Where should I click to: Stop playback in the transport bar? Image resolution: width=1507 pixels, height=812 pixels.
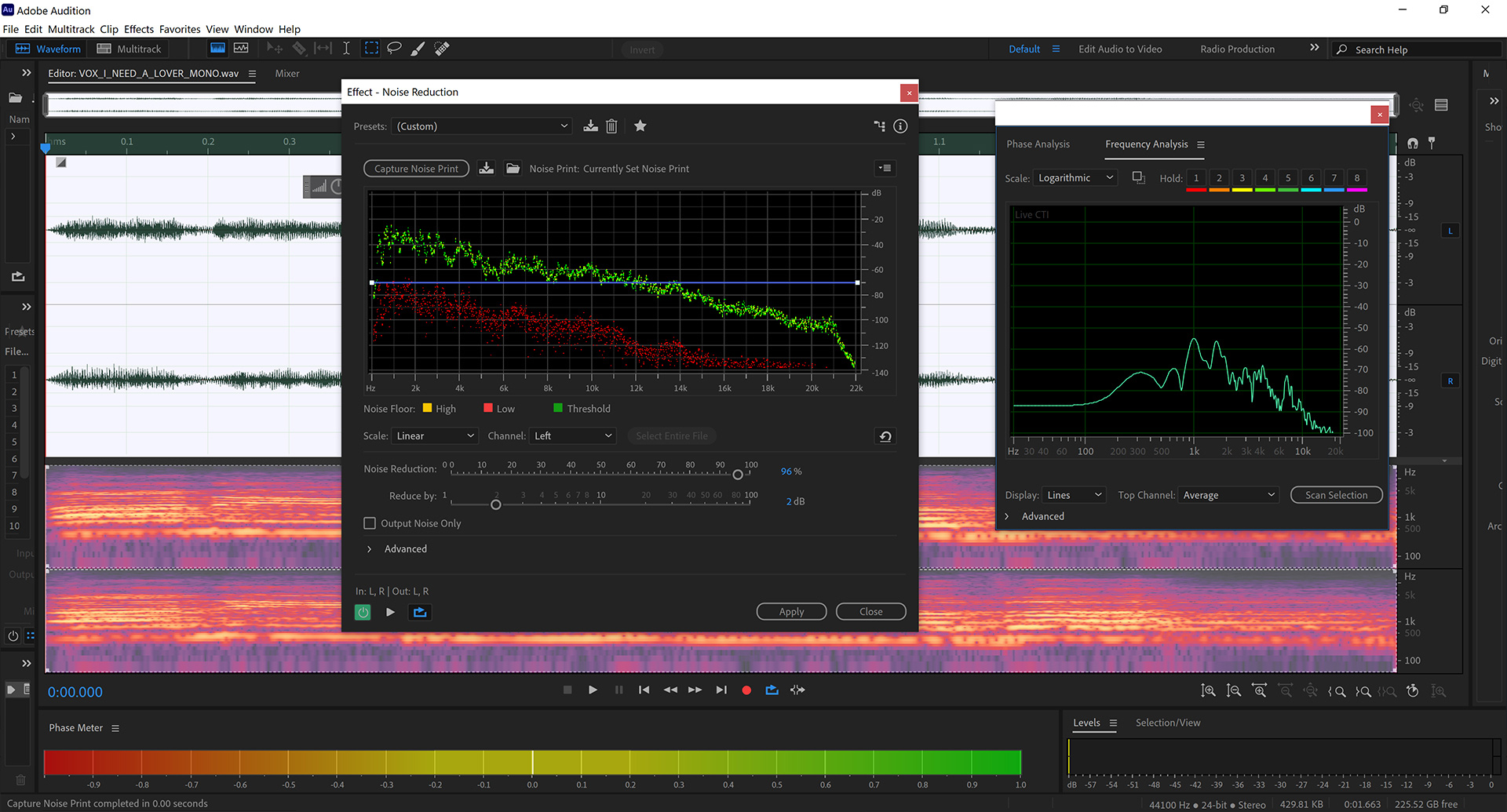(x=567, y=690)
